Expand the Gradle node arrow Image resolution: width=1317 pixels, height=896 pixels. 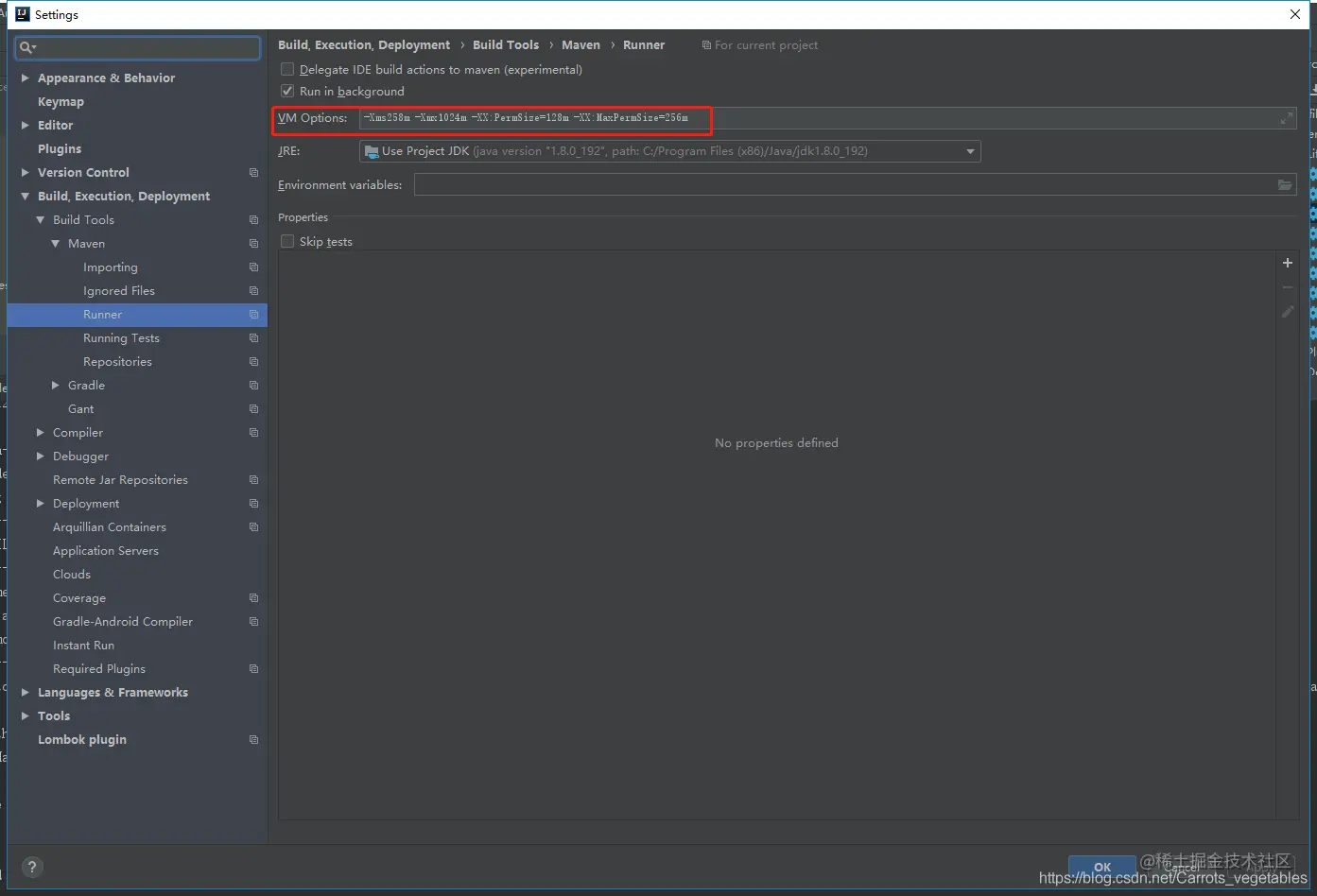coord(56,386)
